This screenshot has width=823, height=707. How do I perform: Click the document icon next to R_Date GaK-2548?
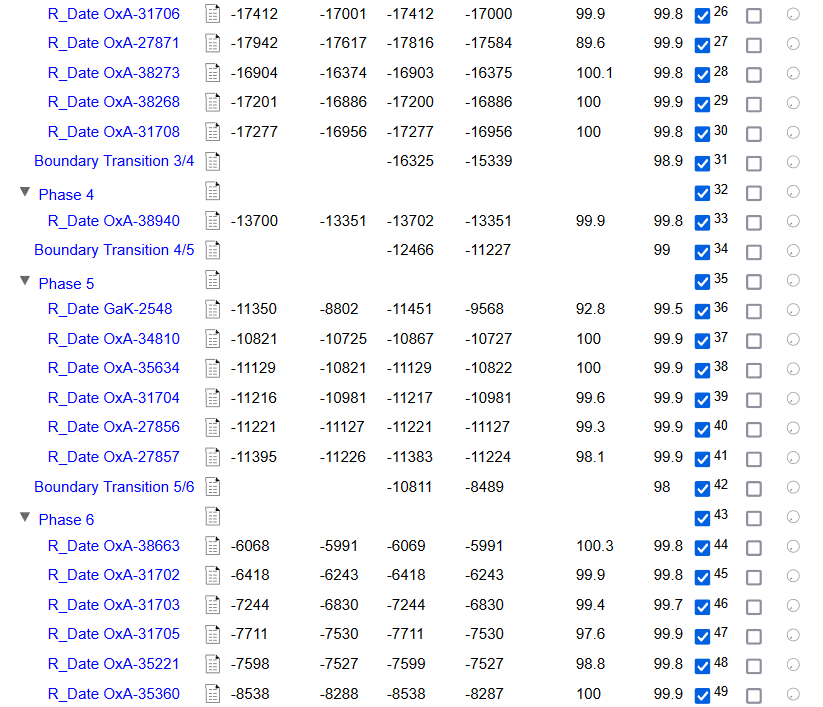coord(212,309)
